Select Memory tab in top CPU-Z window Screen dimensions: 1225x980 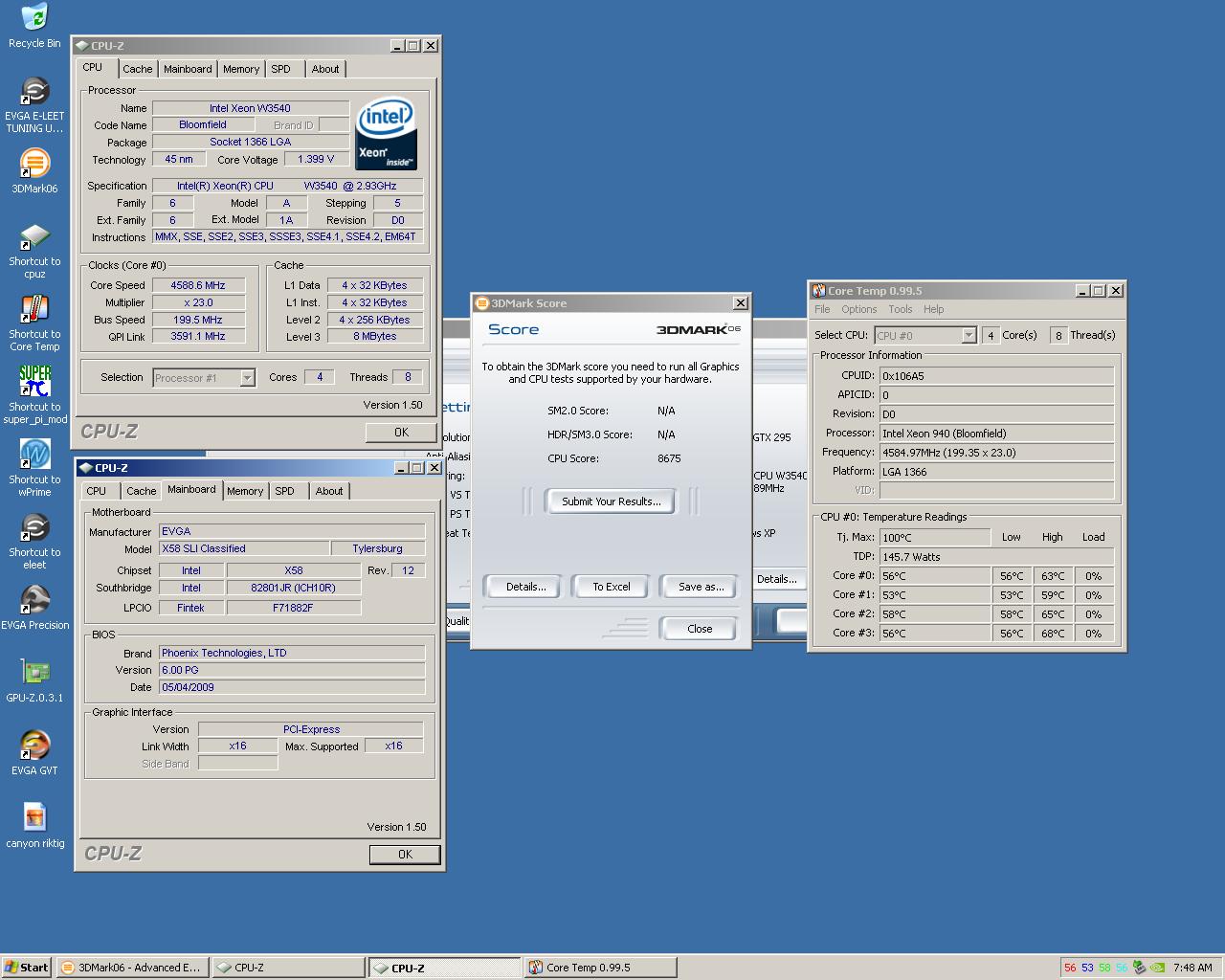241,69
